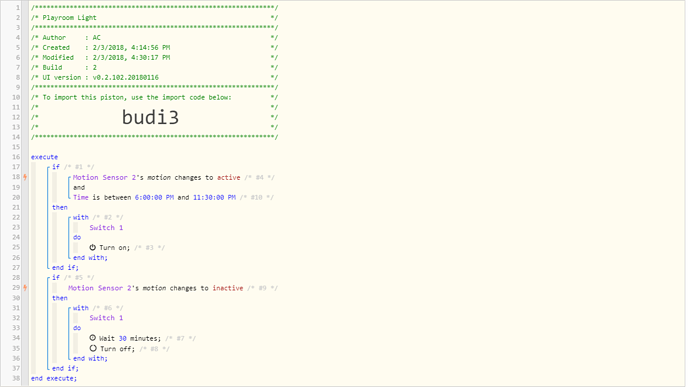Click the 'do' keyword on line 24
Viewport: 690px width, 391px height.
(77, 238)
